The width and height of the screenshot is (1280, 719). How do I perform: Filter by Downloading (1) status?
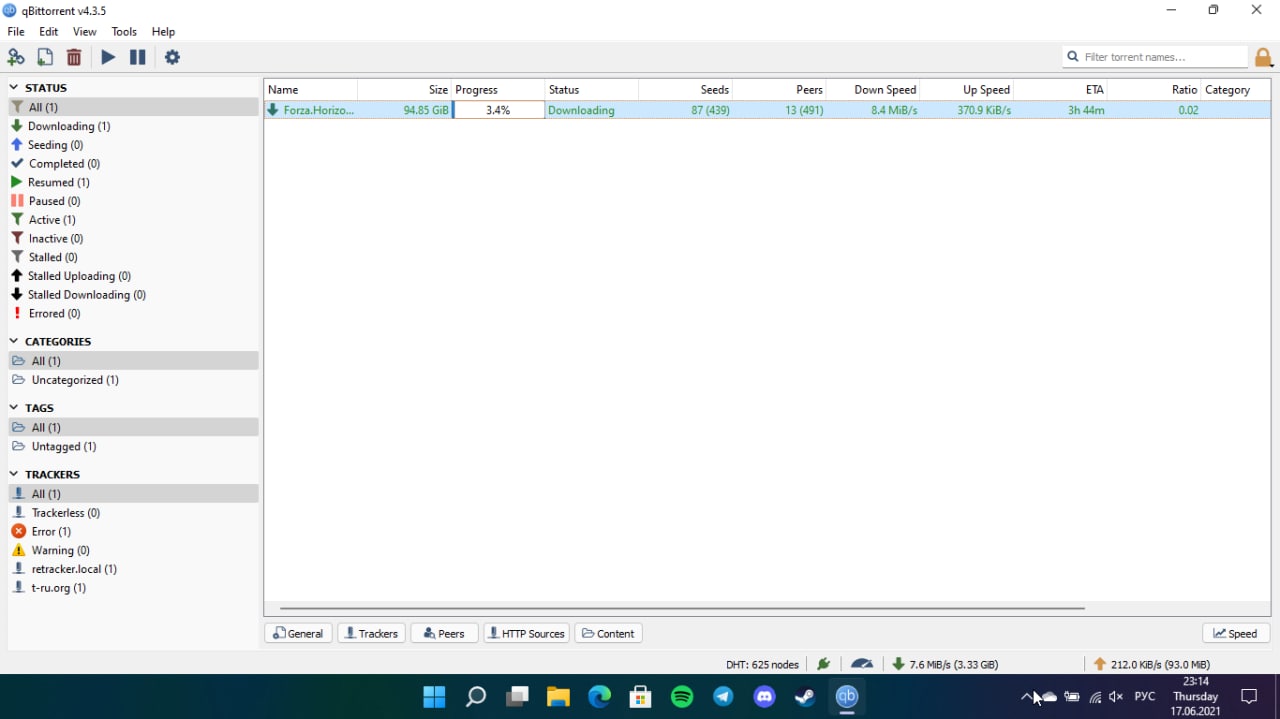point(133,126)
